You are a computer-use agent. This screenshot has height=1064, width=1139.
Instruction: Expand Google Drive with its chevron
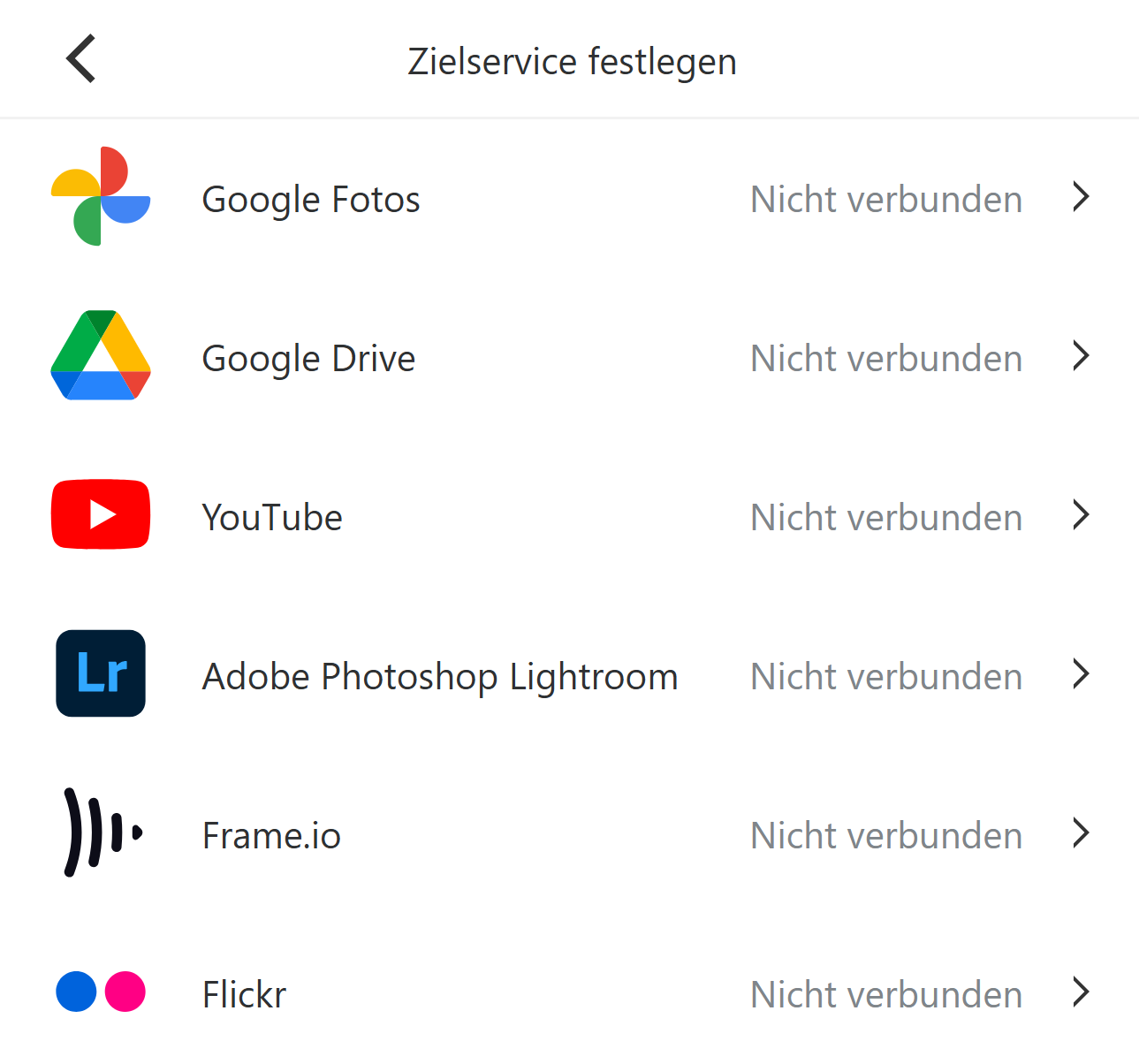1080,355
